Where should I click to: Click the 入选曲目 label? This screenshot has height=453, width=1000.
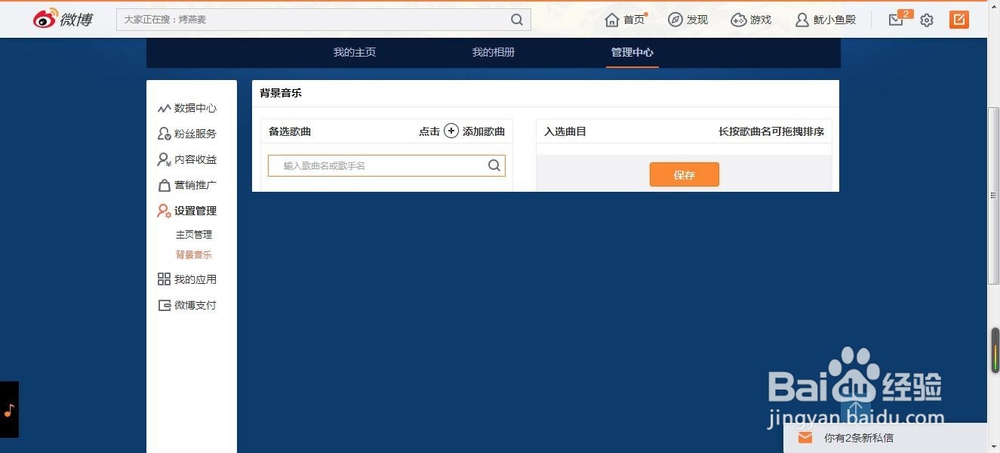pos(565,131)
